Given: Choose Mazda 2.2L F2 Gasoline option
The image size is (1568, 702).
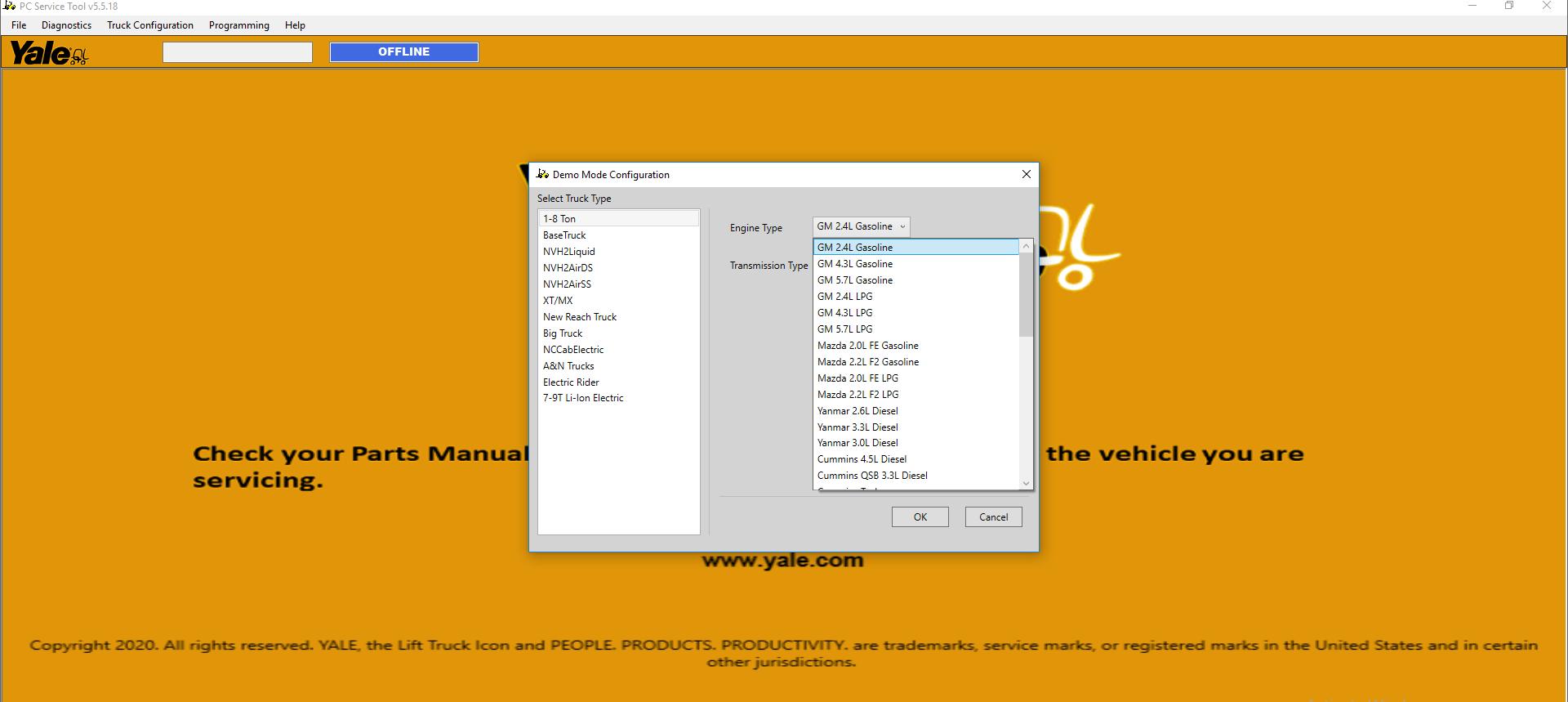Looking at the screenshot, I should pyautogui.click(x=916, y=362).
